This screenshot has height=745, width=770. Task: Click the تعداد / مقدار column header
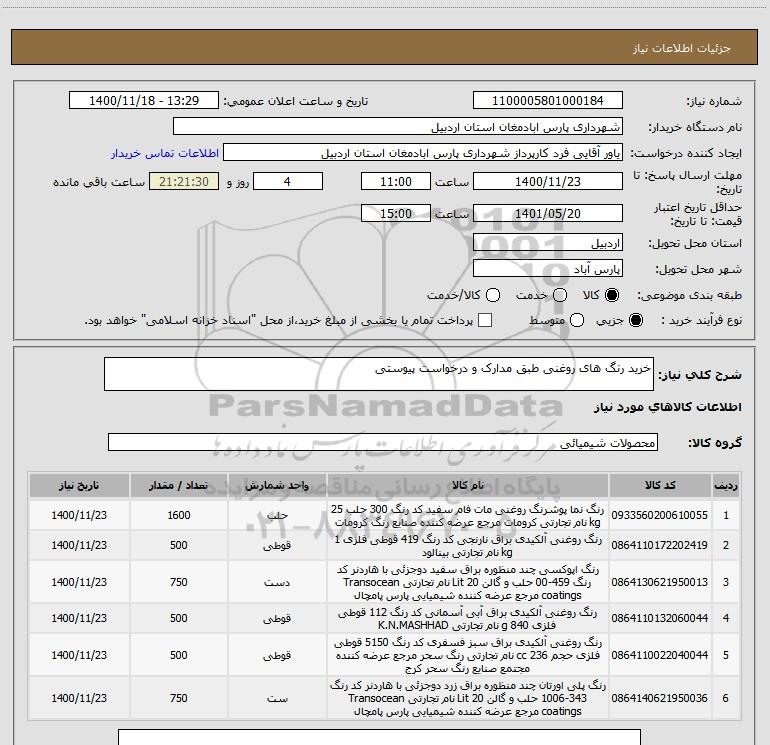(x=178, y=486)
